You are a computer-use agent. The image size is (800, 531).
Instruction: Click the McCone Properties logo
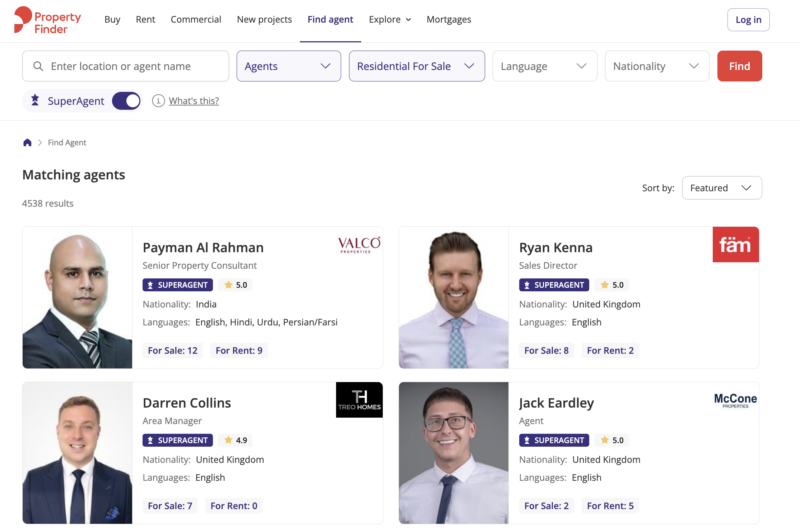coord(735,400)
